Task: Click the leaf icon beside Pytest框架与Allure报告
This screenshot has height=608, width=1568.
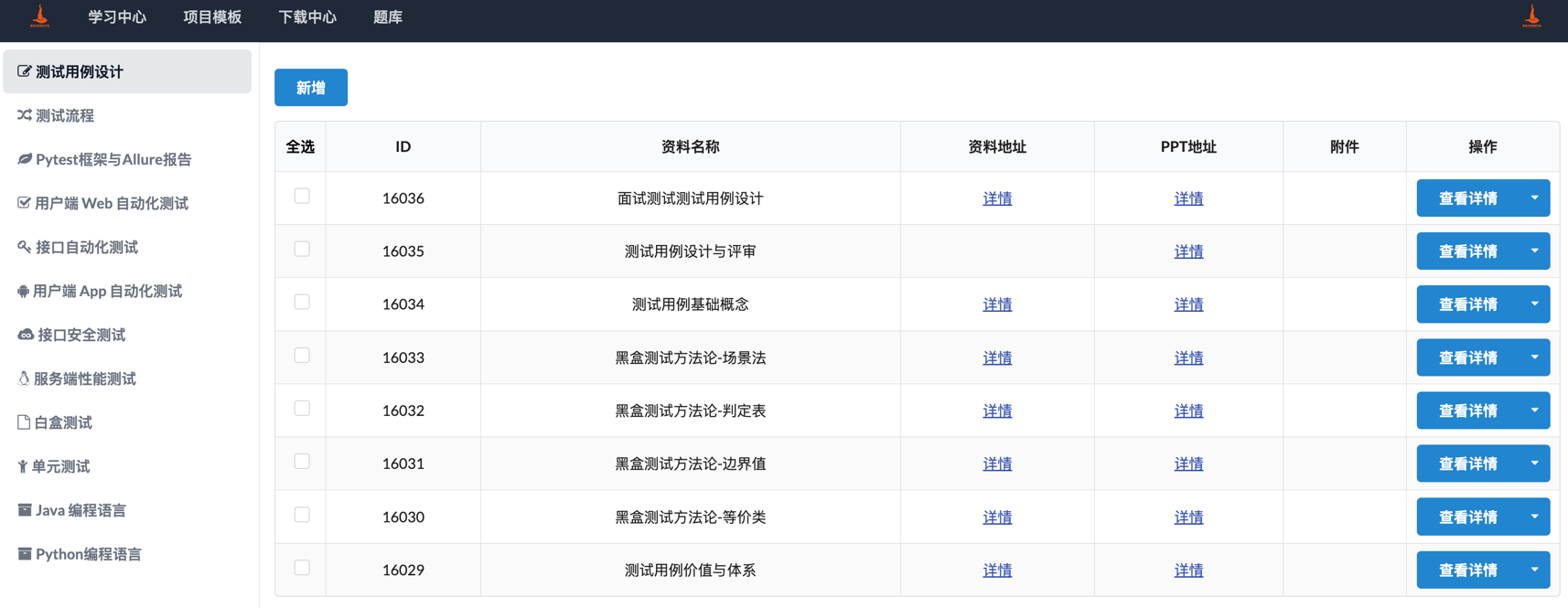Action: tap(25, 159)
